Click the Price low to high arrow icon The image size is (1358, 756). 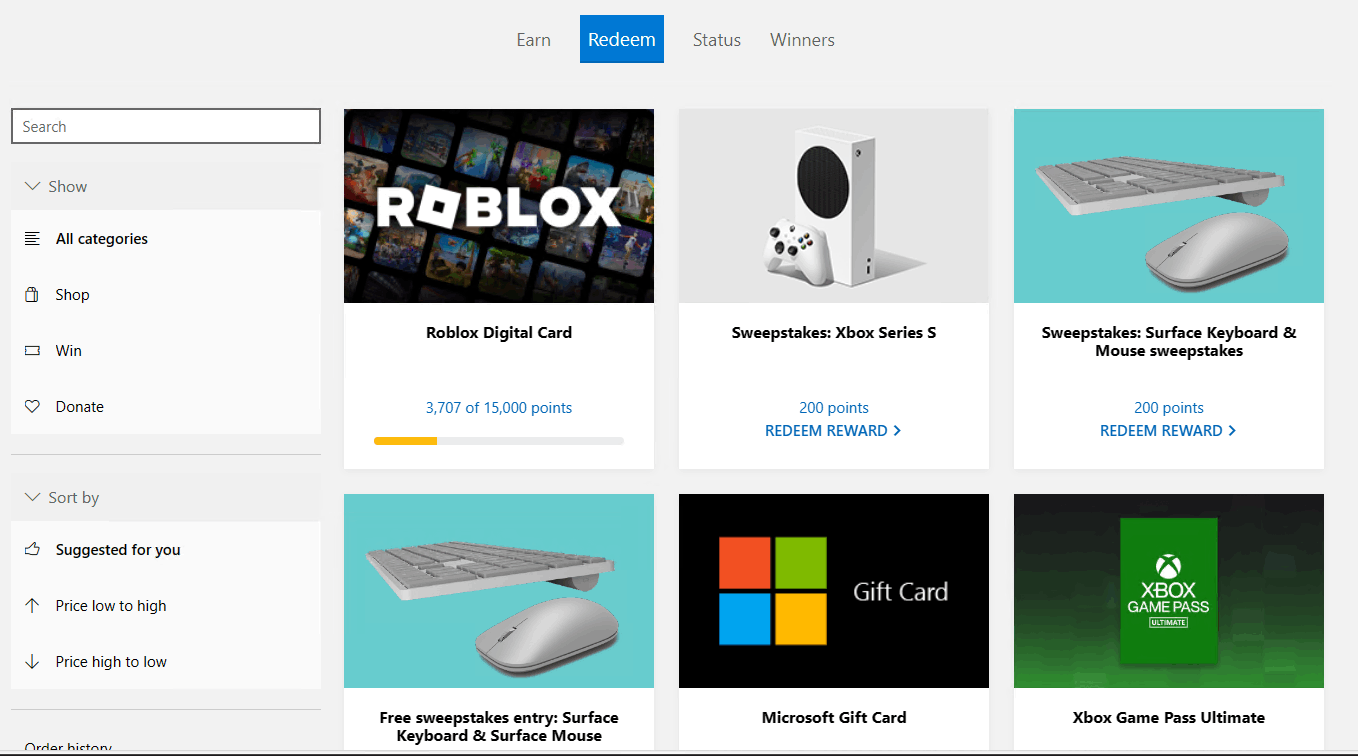click(x=32, y=606)
